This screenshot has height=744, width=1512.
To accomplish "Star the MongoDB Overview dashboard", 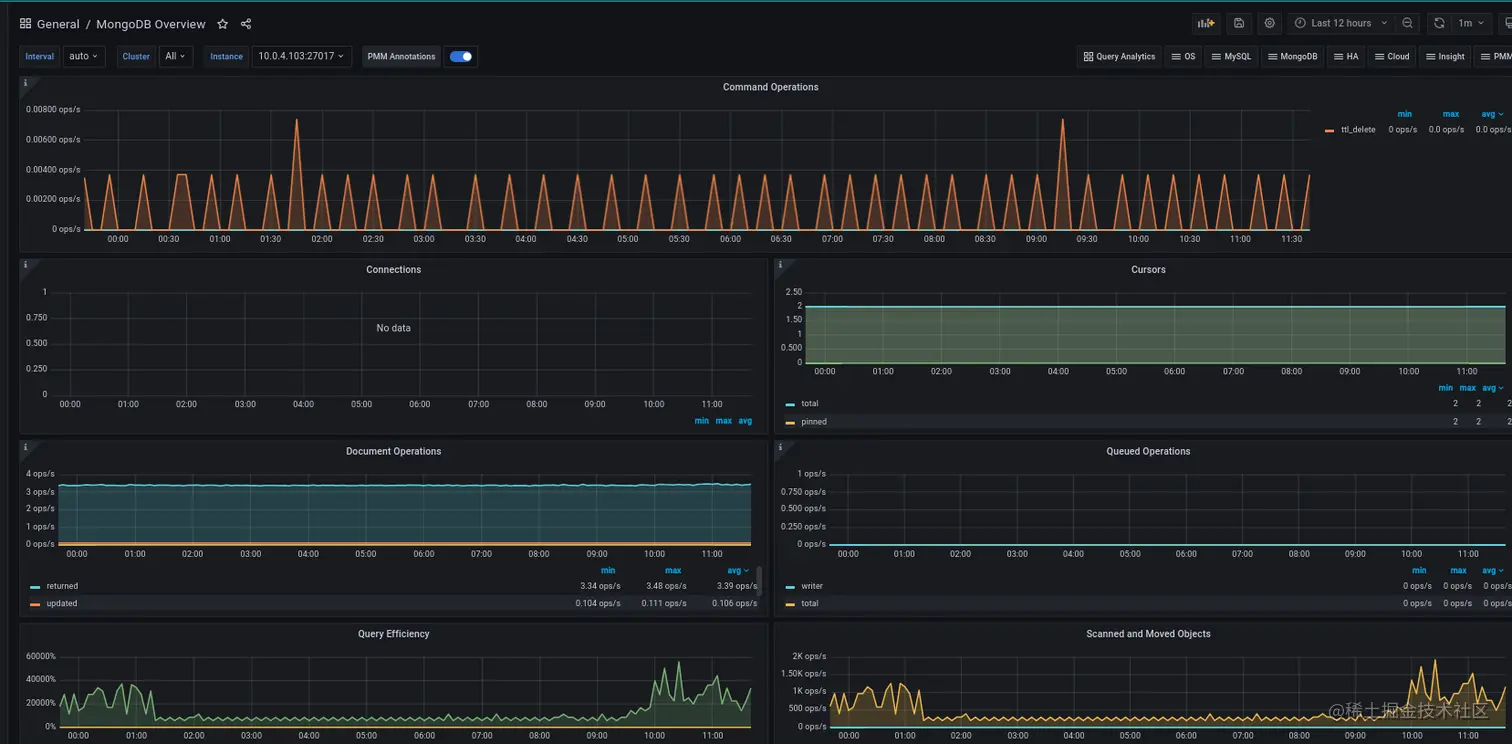I will click(x=223, y=24).
